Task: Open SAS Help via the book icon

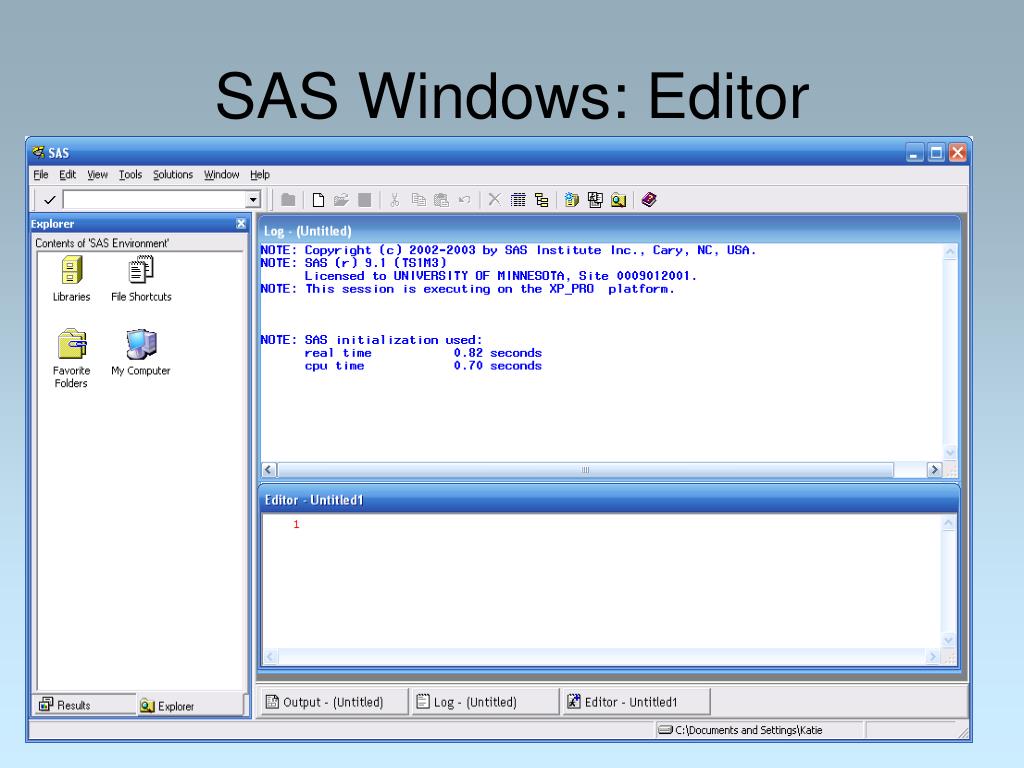Action: [x=648, y=200]
